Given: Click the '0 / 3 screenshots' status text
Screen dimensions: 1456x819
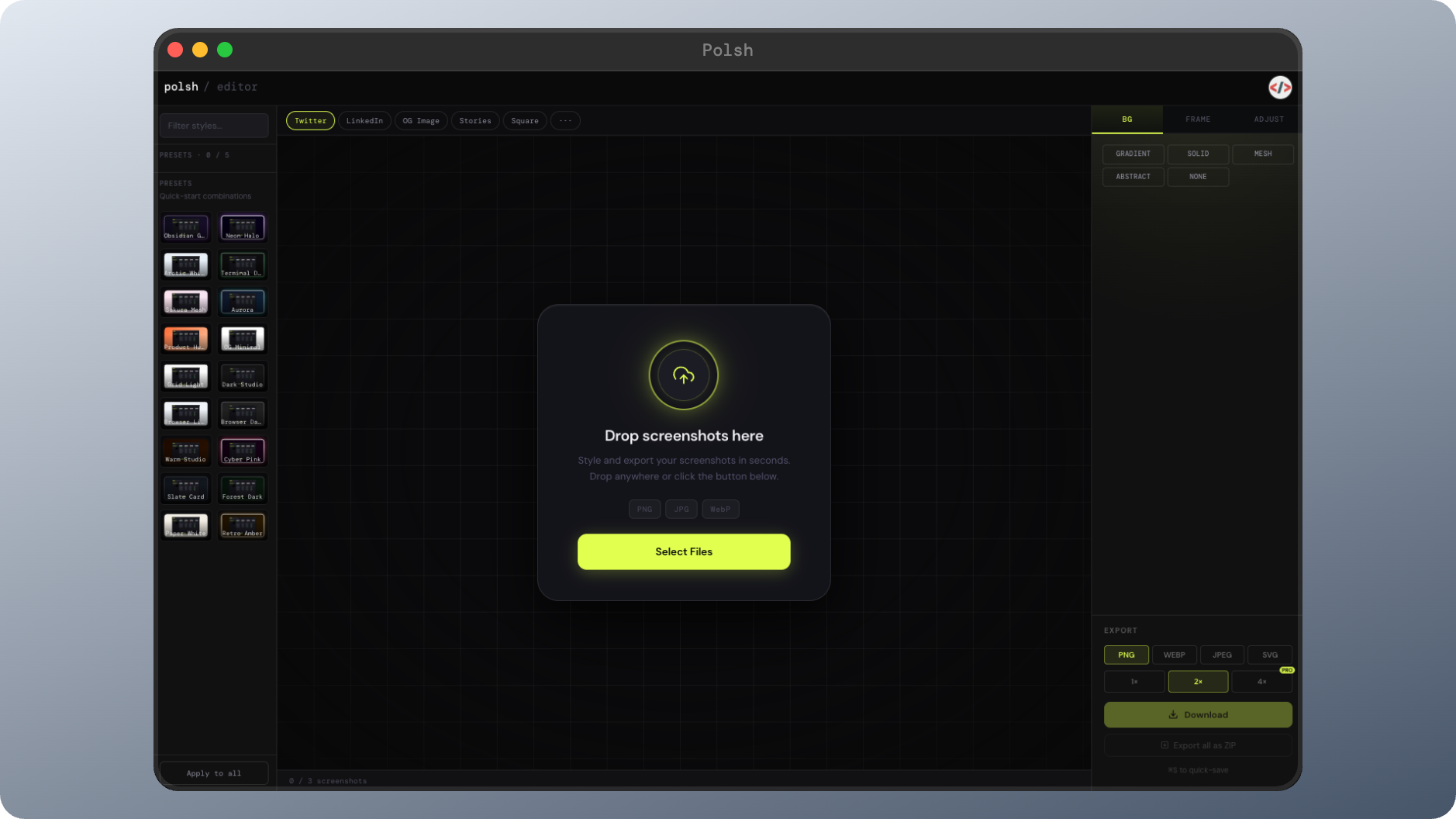Looking at the screenshot, I should (x=328, y=781).
